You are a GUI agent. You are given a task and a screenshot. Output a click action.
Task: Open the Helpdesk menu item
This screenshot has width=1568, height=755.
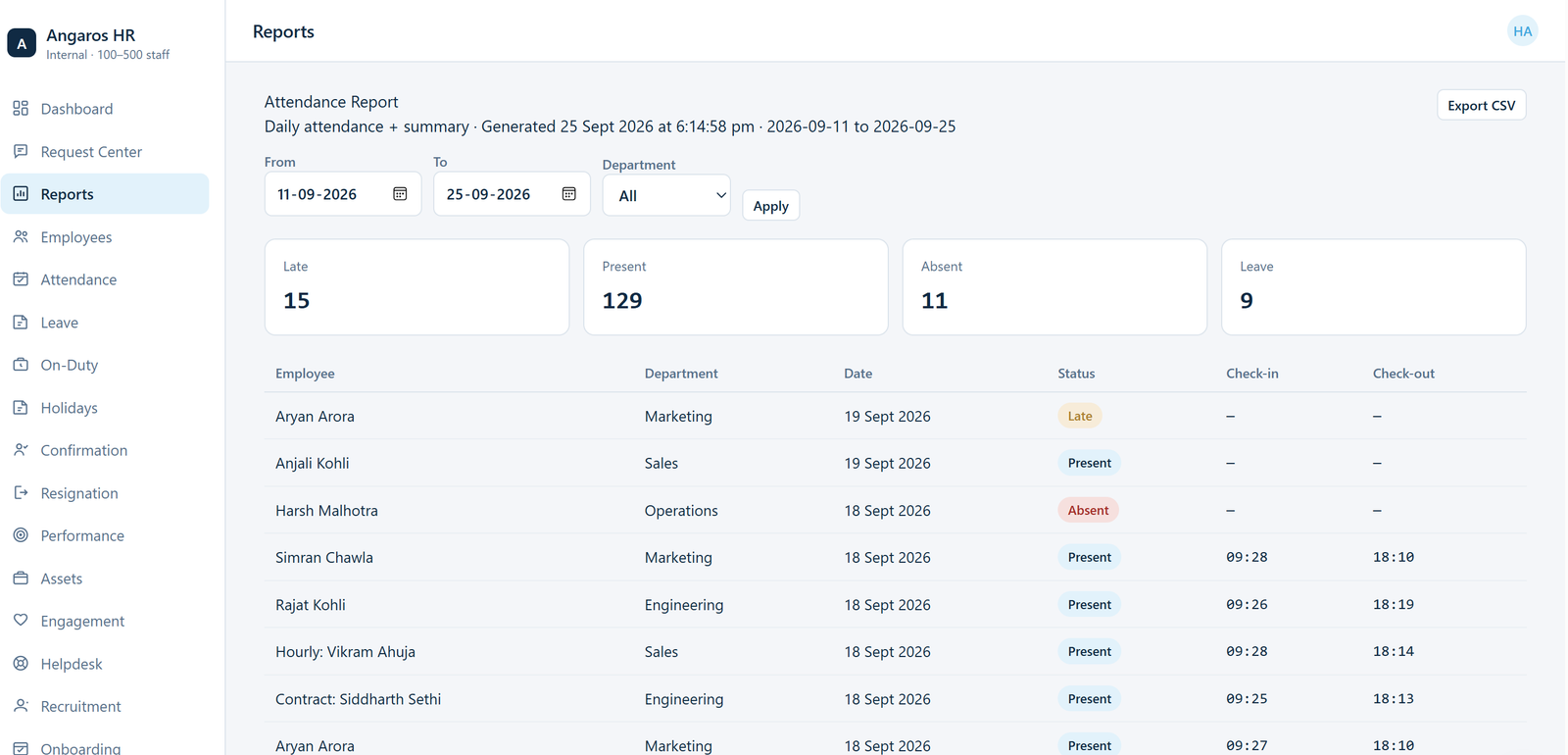(x=105, y=663)
